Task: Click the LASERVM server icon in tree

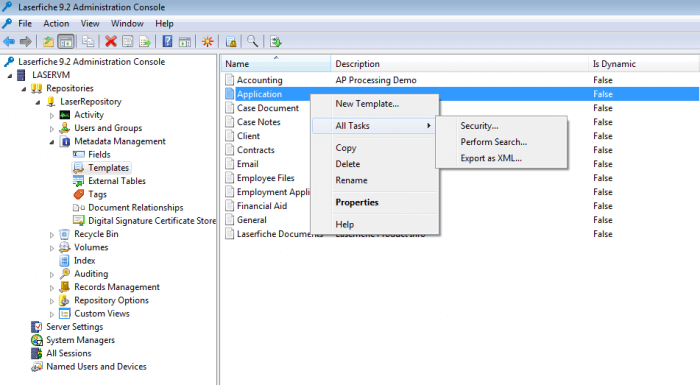Action: click(x=21, y=75)
